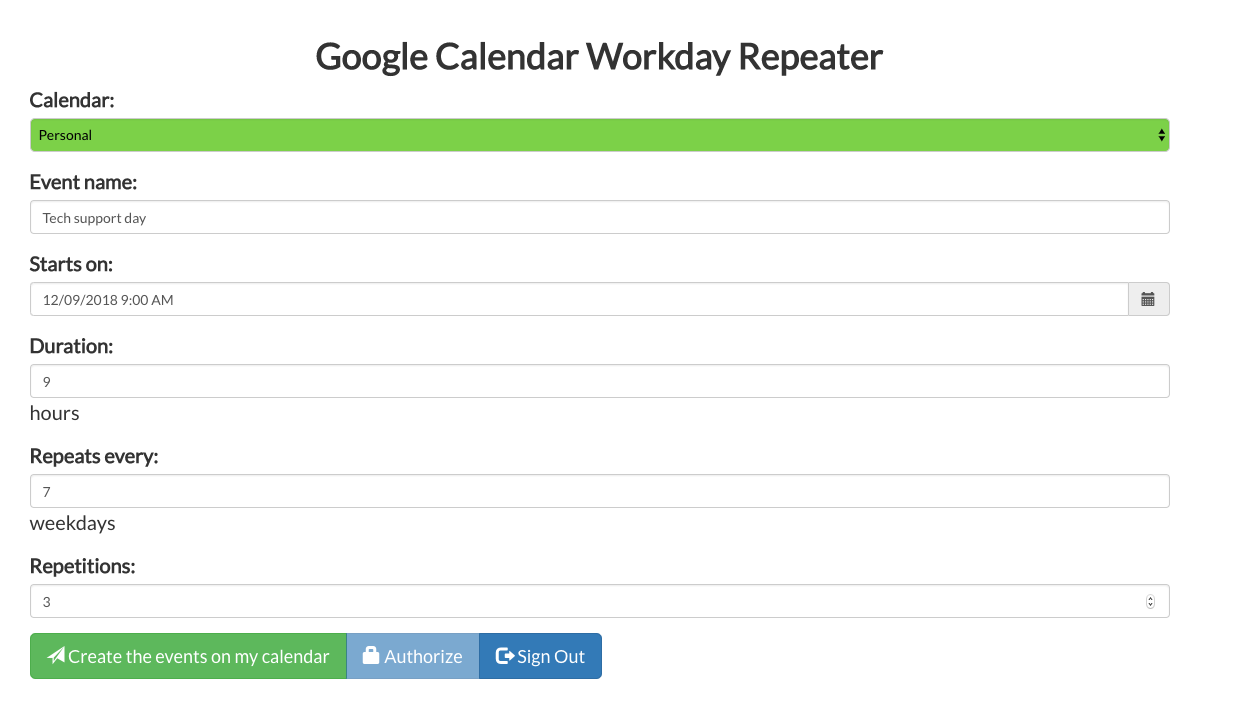
Task: Click the Authorize button
Action: 412,655
